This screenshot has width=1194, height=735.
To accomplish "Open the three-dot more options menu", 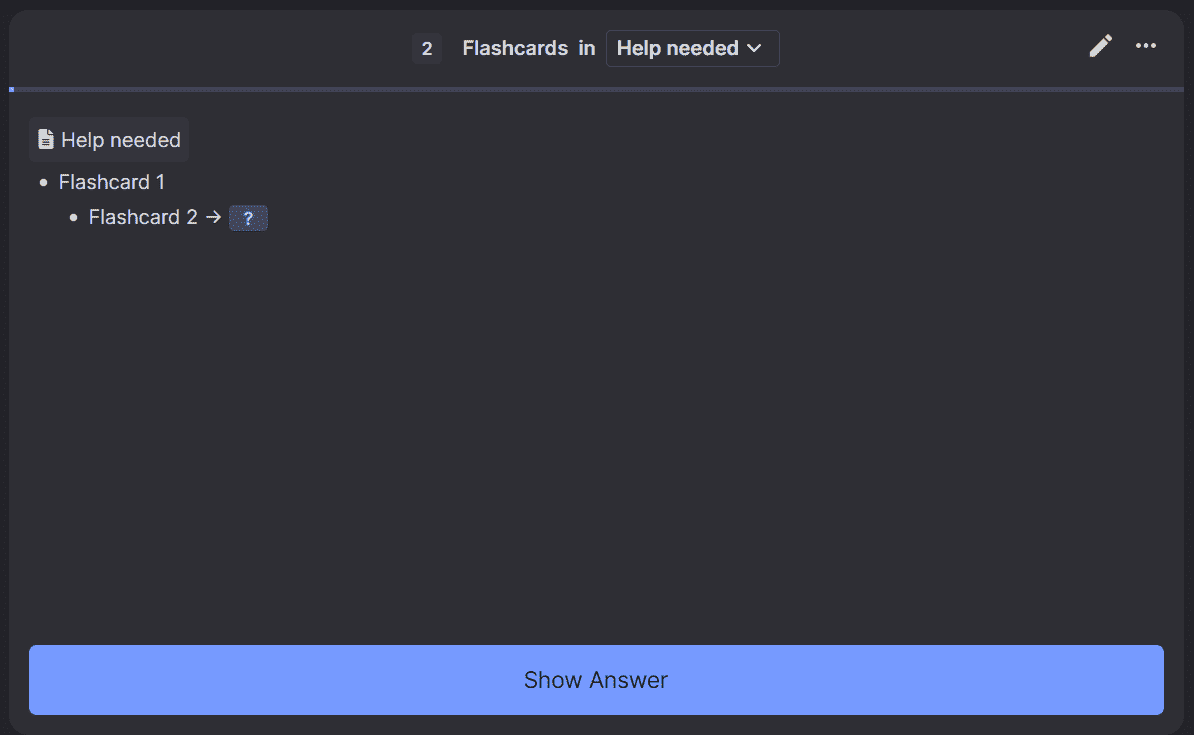I will tap(1146, 46).
